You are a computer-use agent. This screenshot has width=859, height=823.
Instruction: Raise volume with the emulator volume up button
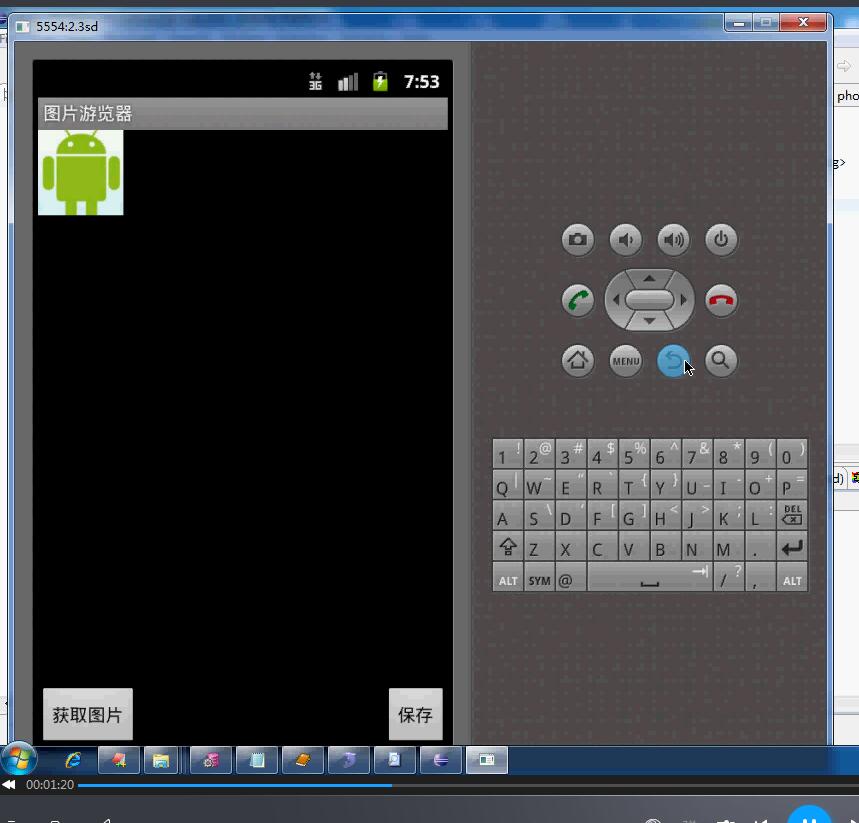coord(673,239)
